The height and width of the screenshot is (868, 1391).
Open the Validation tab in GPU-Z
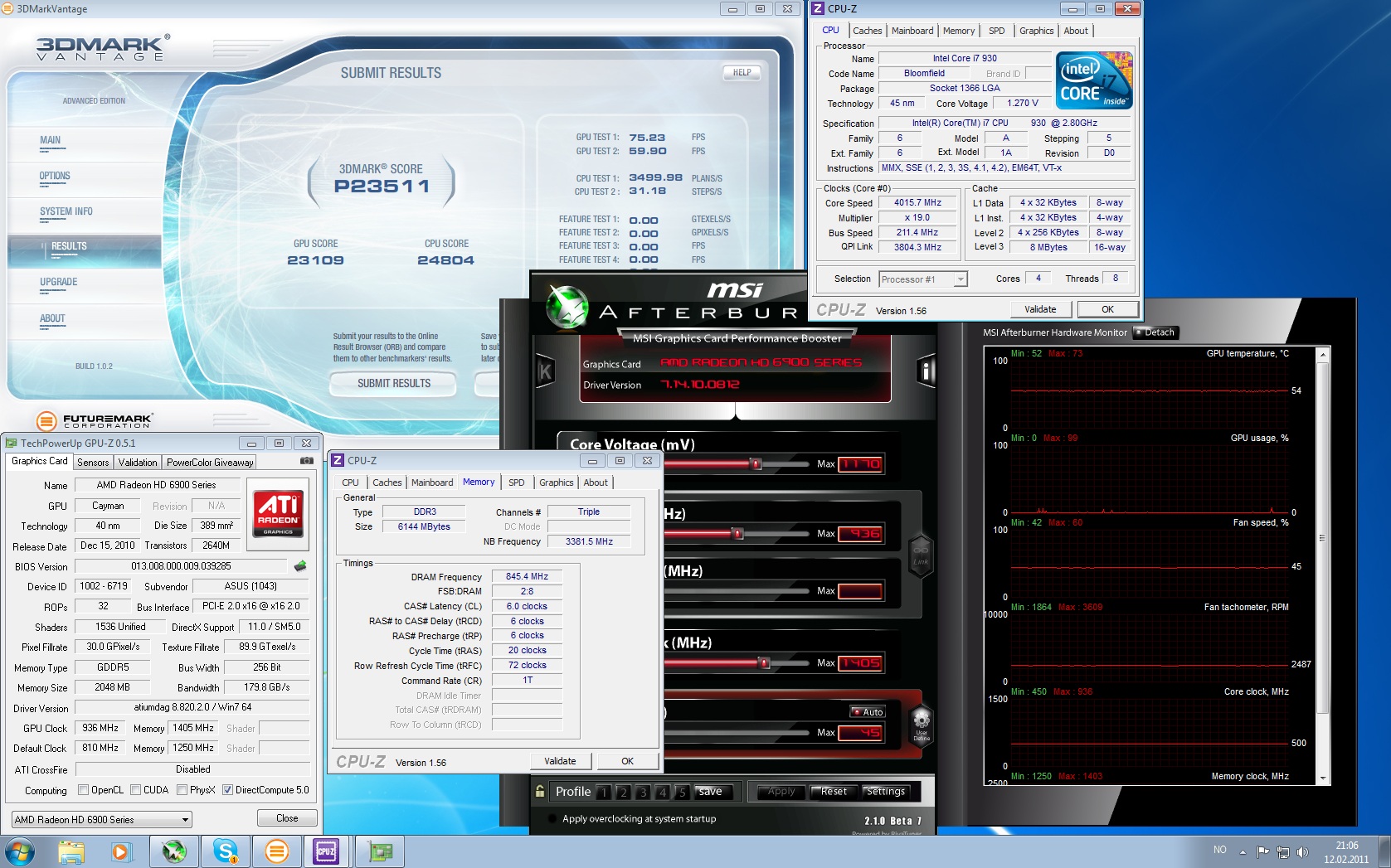[138, 463]
